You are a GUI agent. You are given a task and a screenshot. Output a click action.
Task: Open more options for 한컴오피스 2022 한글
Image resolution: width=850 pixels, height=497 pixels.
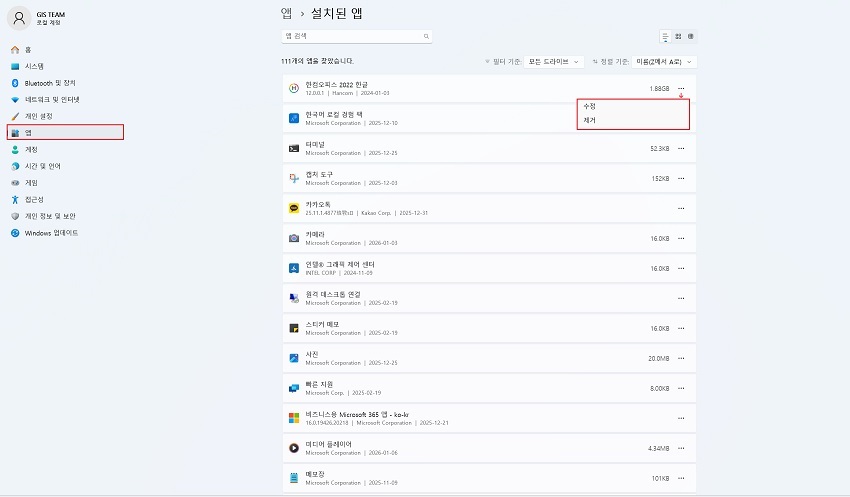[x=681, y=88]
